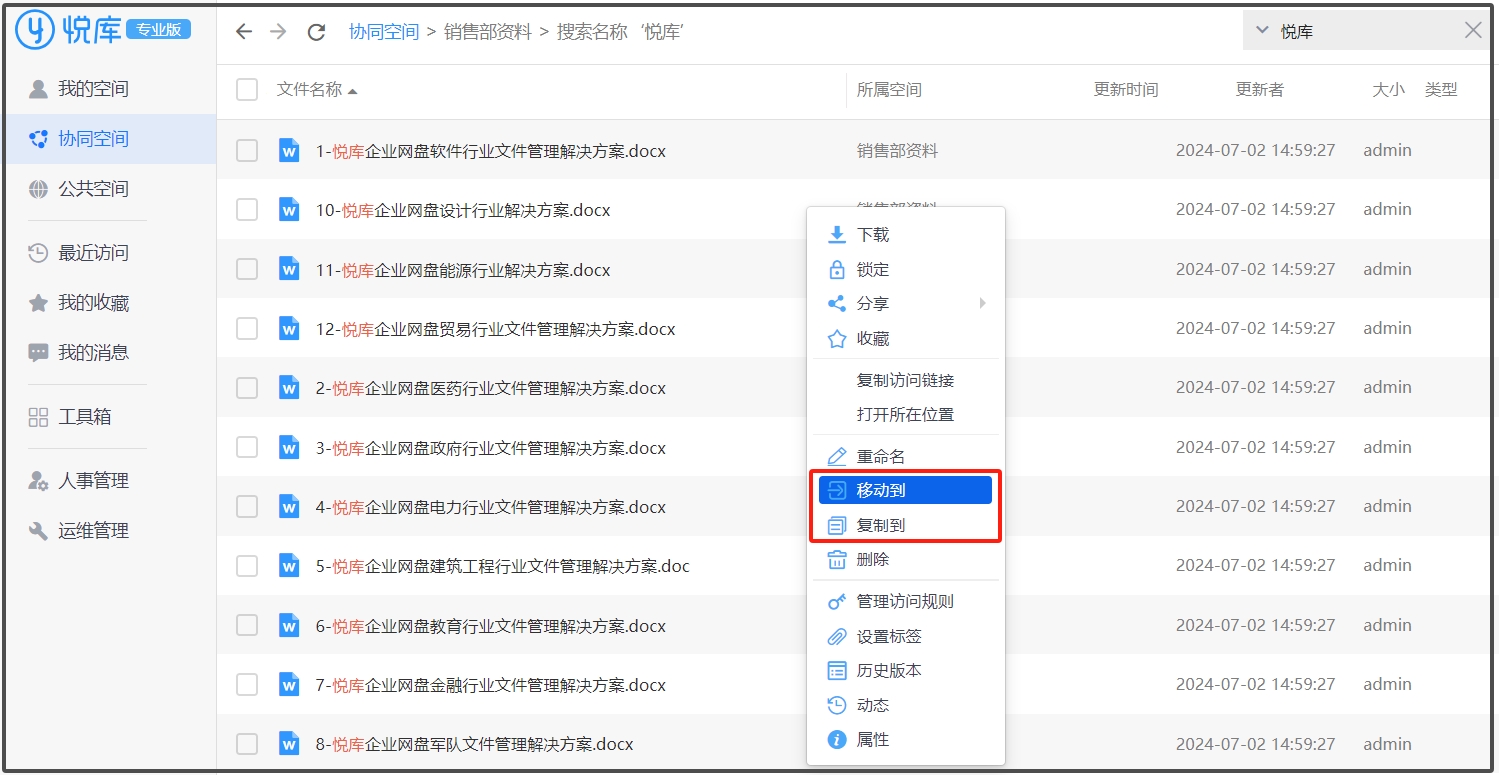Screen dimensions: 1499x775
Task: Click the star icon for 收藏
Action: point(837,339)
